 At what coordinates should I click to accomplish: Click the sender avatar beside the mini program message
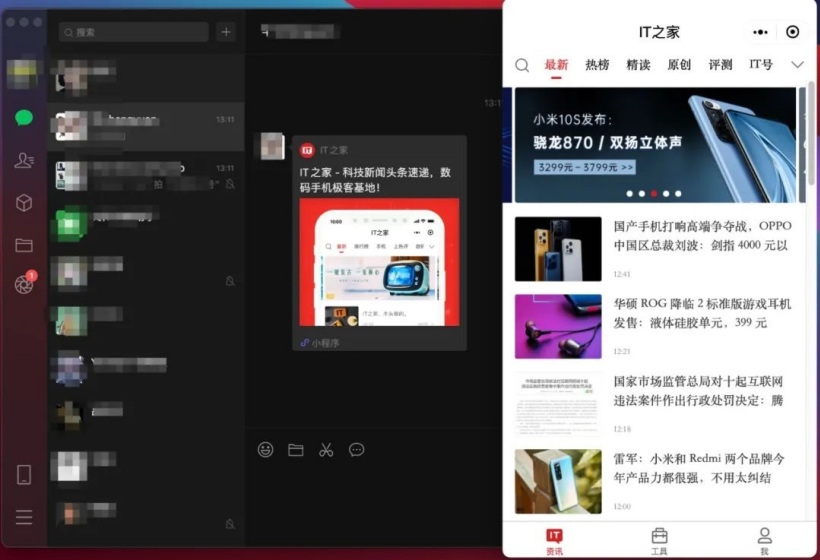point(272,146)
